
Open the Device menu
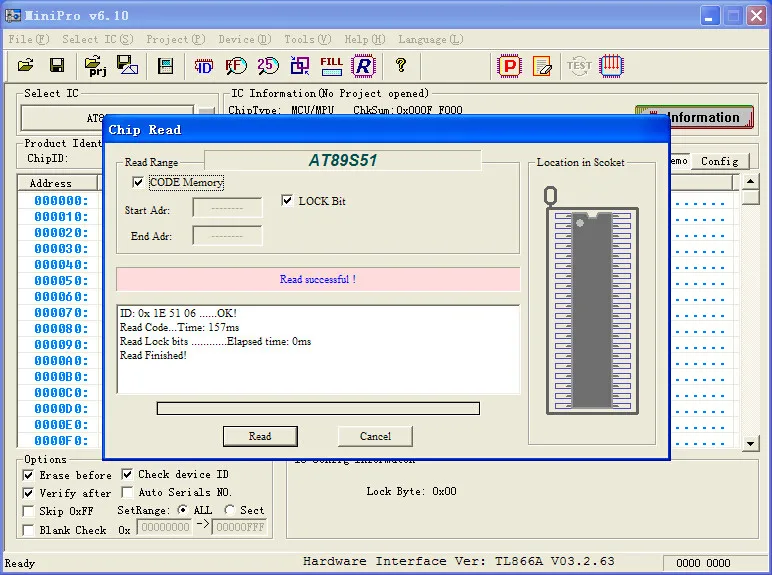tap(244, 39)
